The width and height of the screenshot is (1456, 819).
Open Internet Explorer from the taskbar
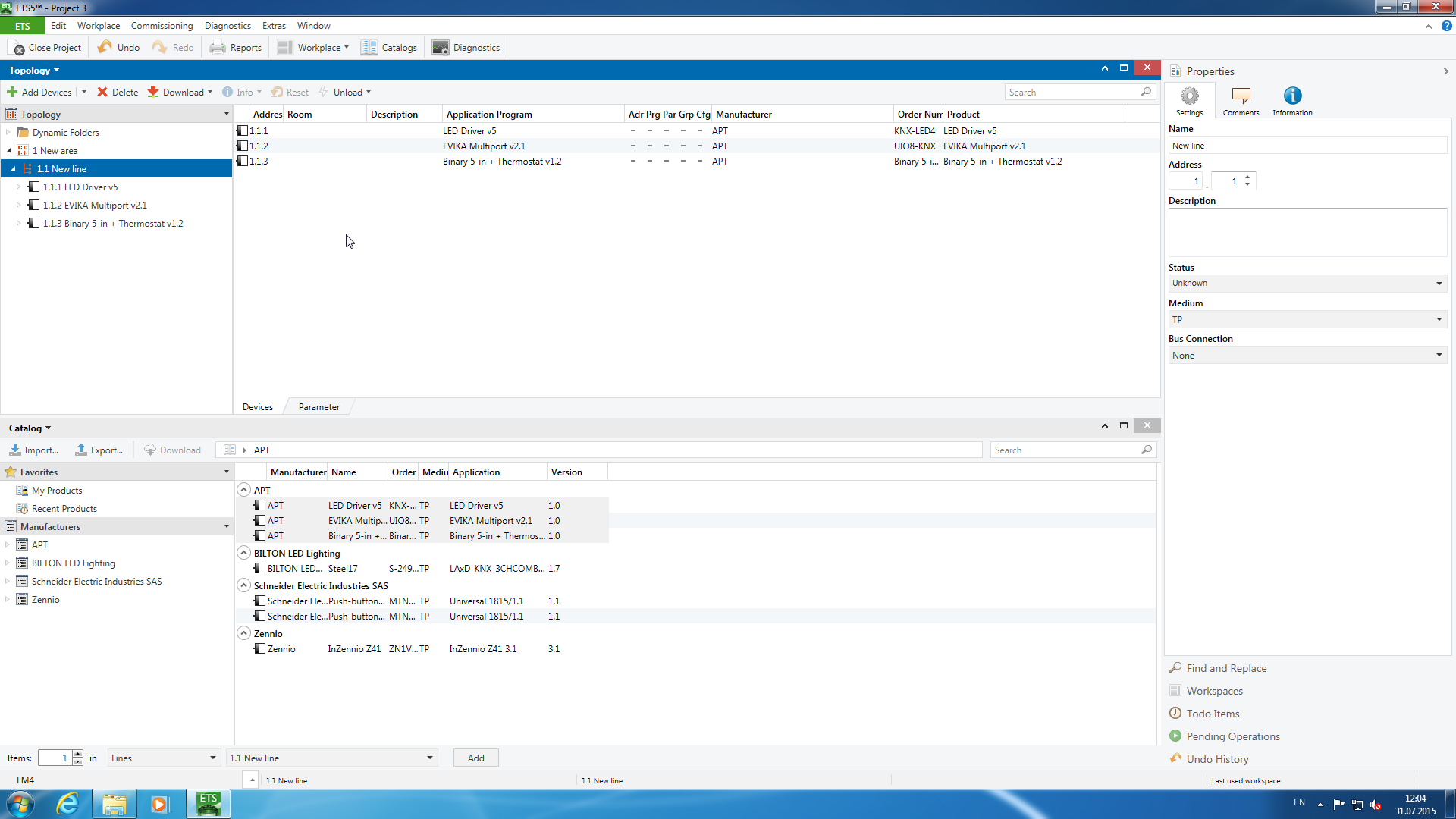pos(68,803)
